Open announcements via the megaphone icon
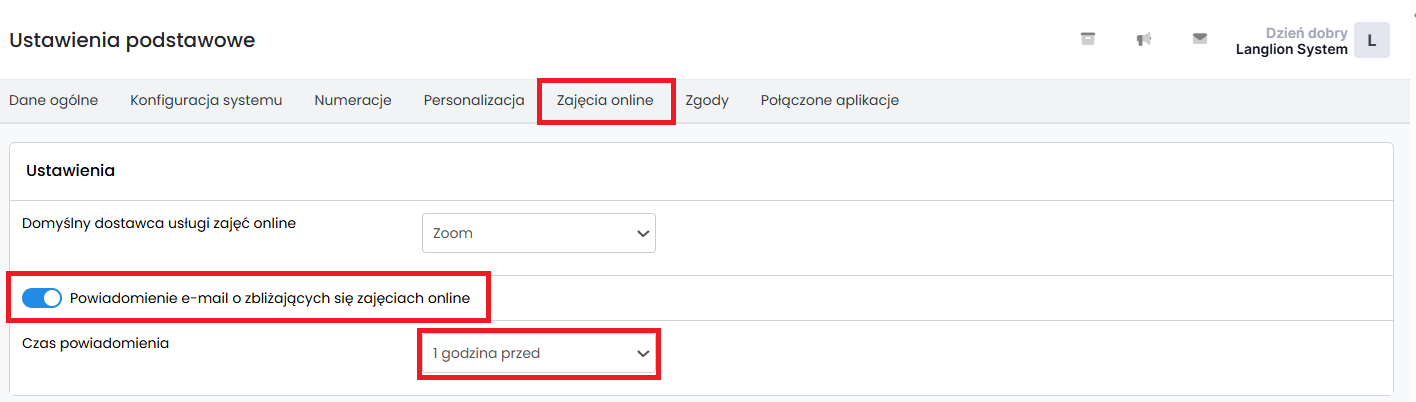This screenshot has height=402, width=1416. pyautogui.click(x=1144, y=39)
